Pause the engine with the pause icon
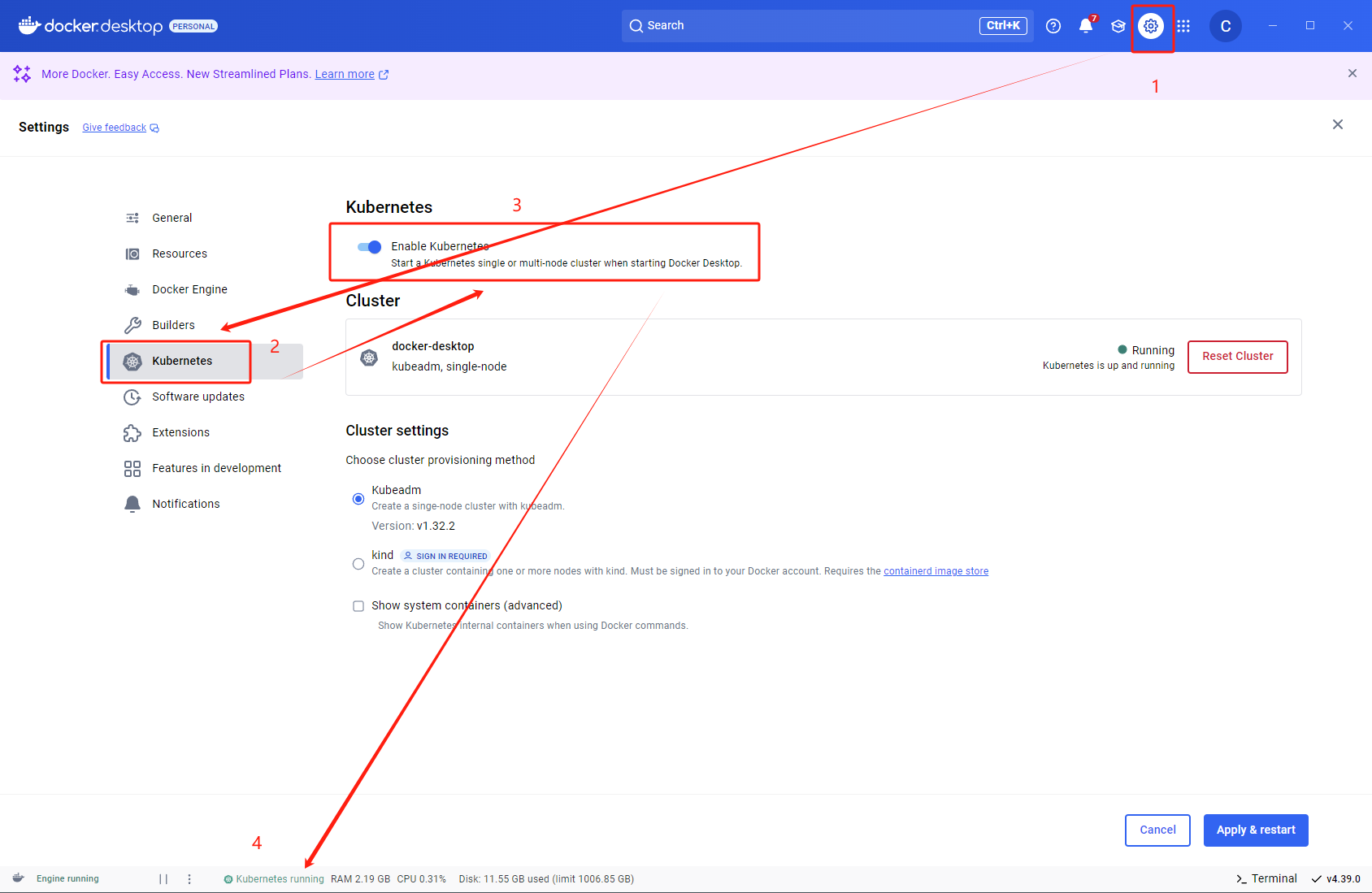 click(163, 878)
